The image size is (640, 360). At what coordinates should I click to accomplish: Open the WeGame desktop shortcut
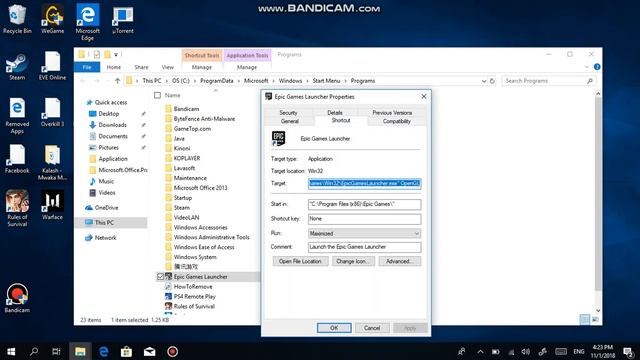click(52, 19)
